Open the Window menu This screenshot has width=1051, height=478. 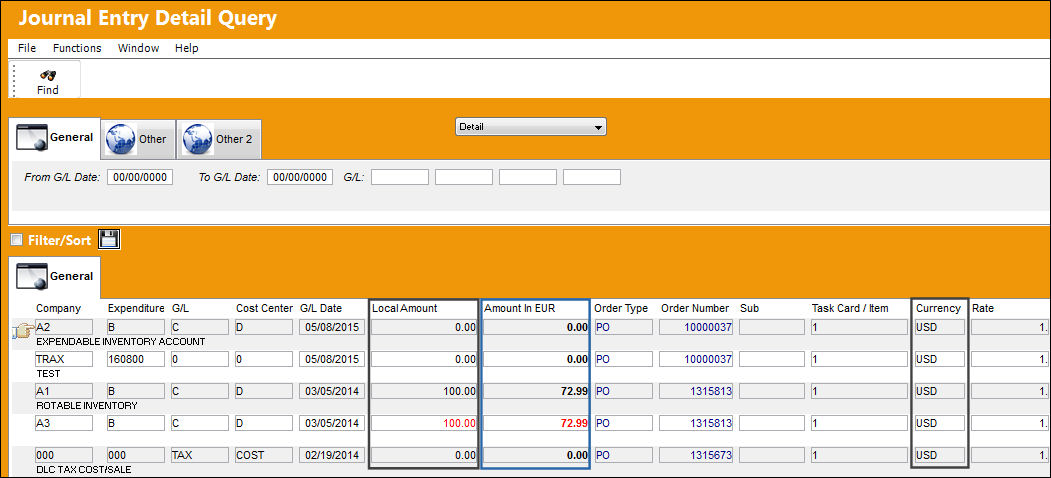pos(138,48)
